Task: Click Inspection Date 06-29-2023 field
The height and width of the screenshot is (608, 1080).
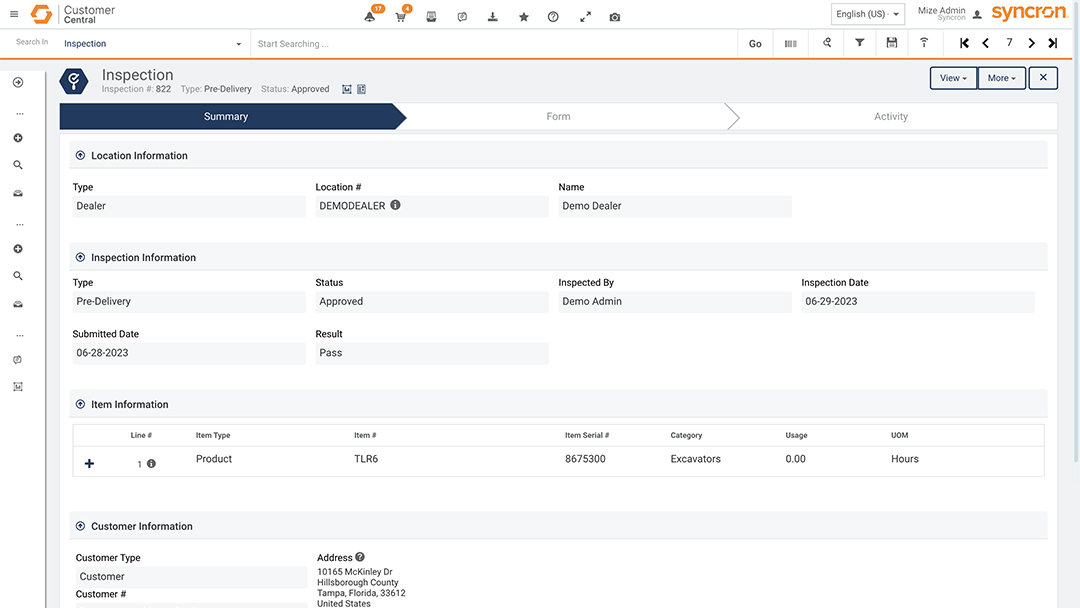Action: (917, 302)
